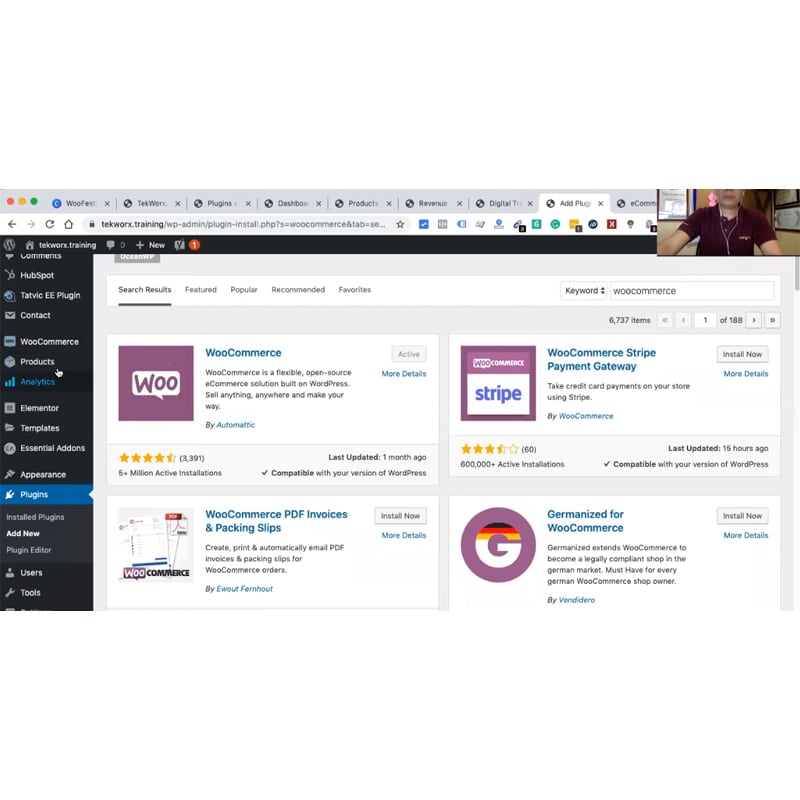Open the Keyword search type dropdown

(584, 291)
